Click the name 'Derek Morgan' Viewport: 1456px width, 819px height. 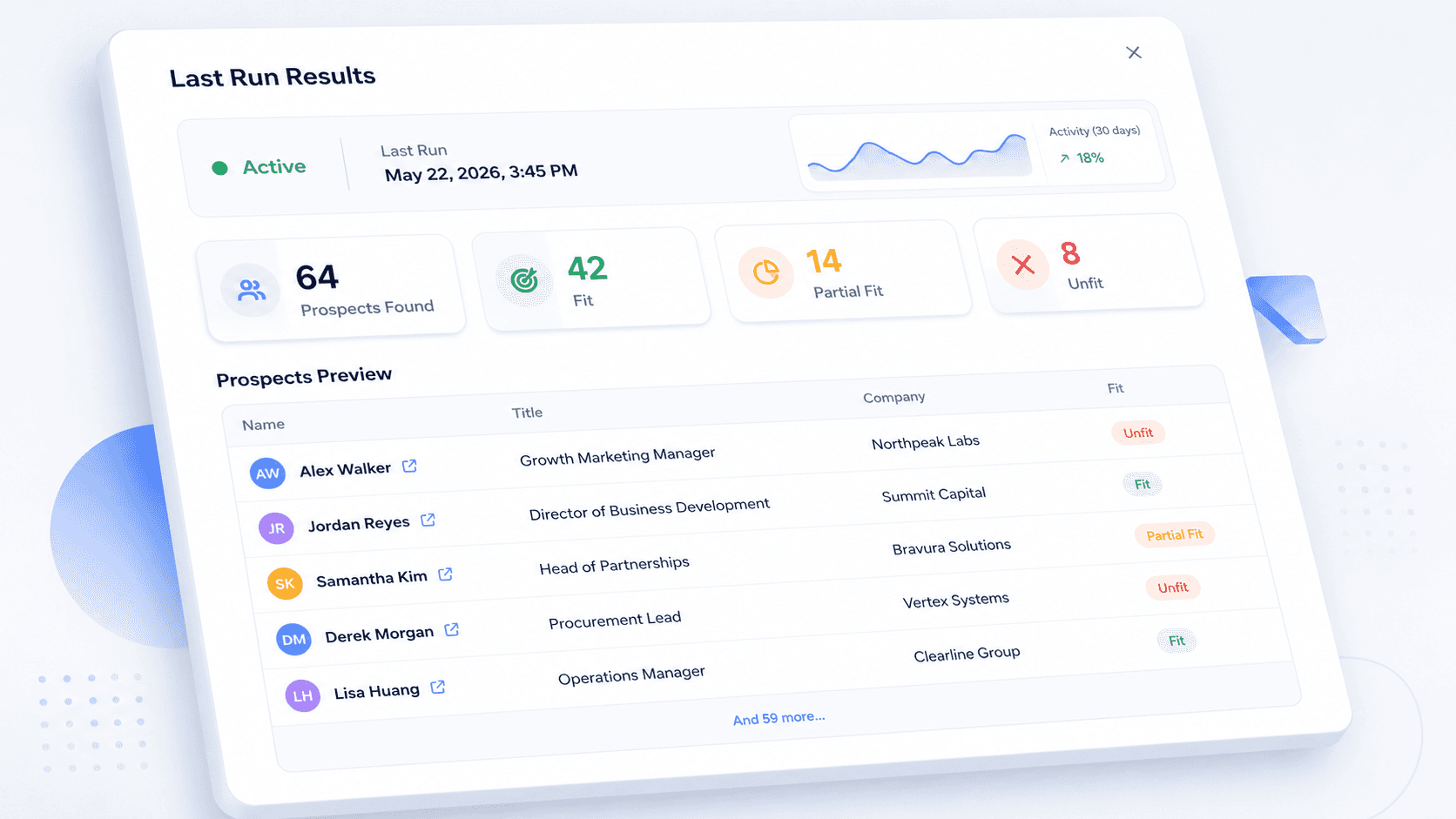coord(379,634)
